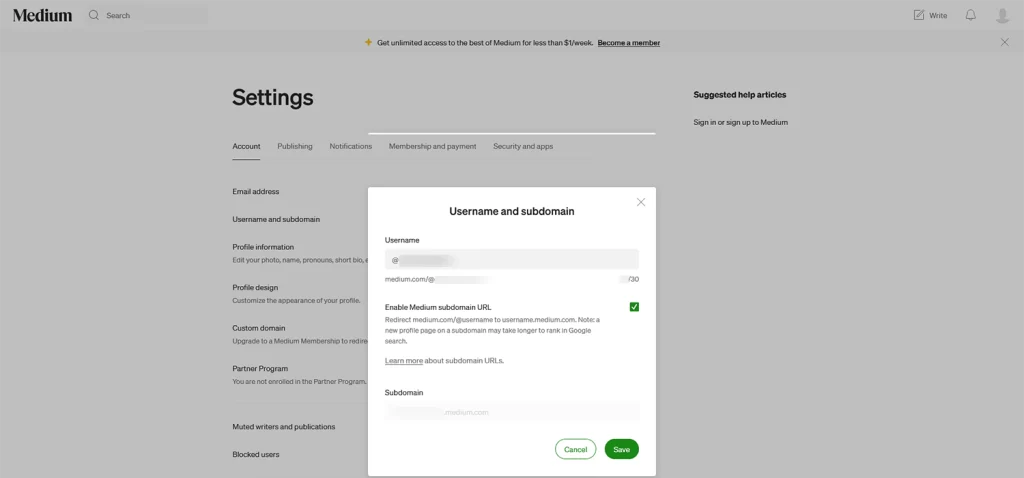Open the notifications bell
The width and height of the screenshot is (1024, 478).
970,15
